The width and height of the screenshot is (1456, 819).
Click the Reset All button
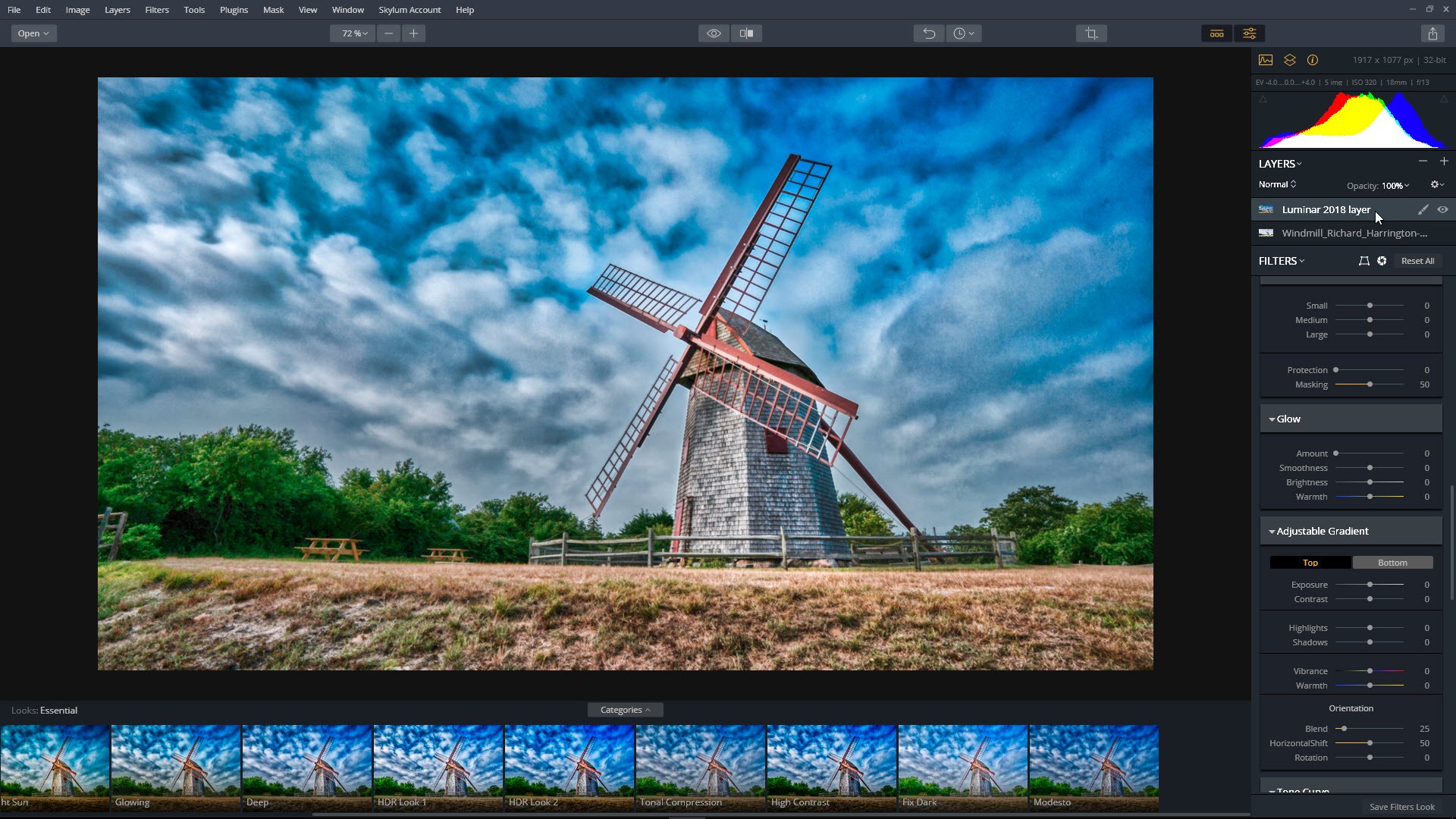[x=1417, y=261]
